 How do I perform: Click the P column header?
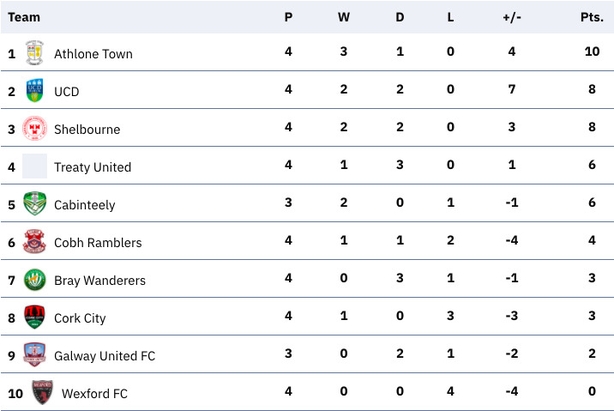tap(288, 17)
